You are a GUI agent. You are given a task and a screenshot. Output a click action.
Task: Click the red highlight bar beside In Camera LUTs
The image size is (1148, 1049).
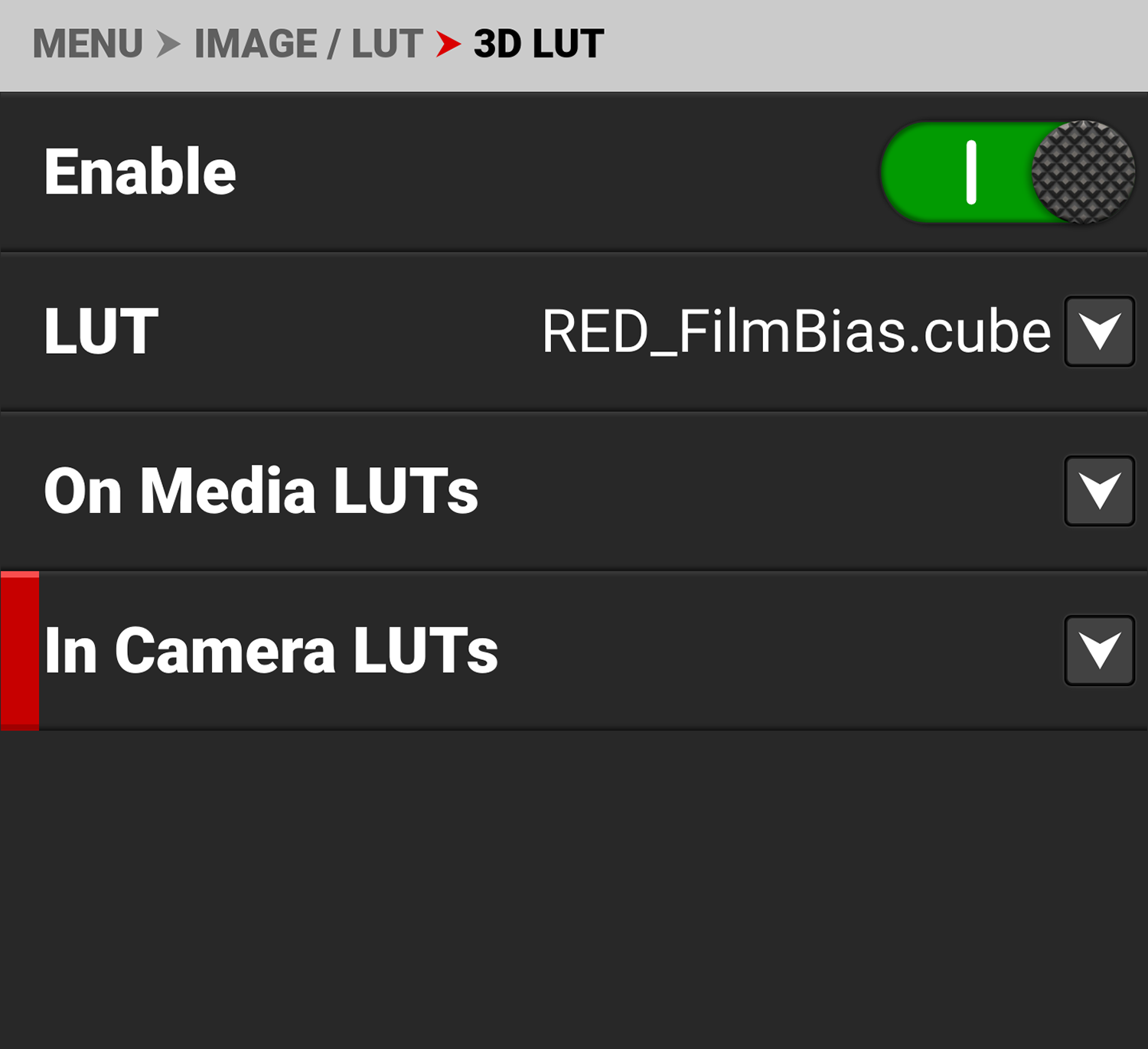coord(20,650)
